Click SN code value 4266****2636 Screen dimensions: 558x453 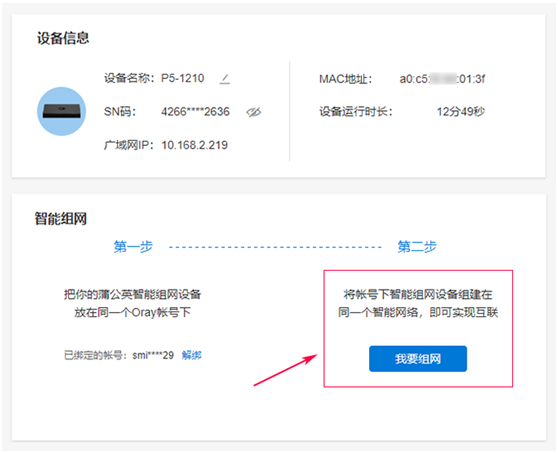tap(195, 112)
